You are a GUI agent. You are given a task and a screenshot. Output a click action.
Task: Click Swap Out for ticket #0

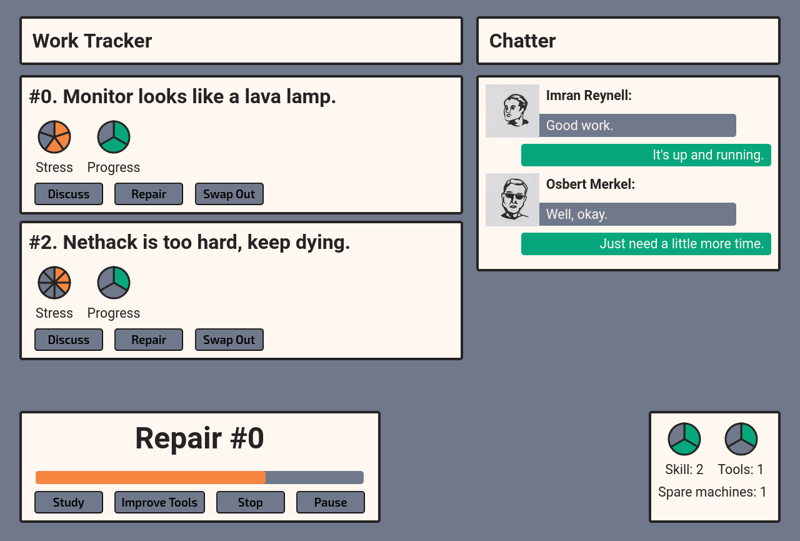point(229,194)
